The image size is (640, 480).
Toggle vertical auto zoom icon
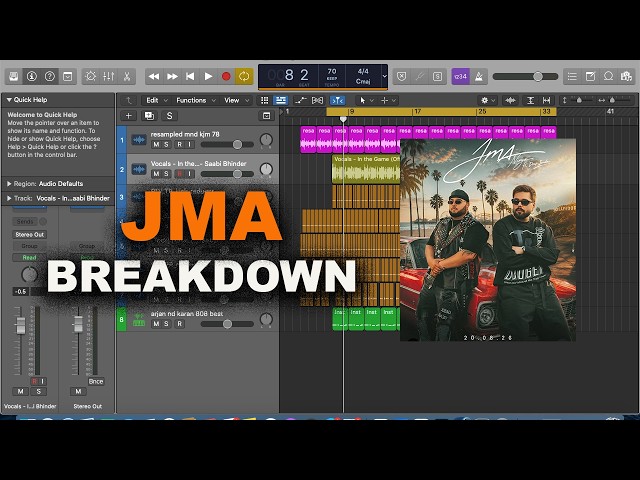tap(530, 100)
